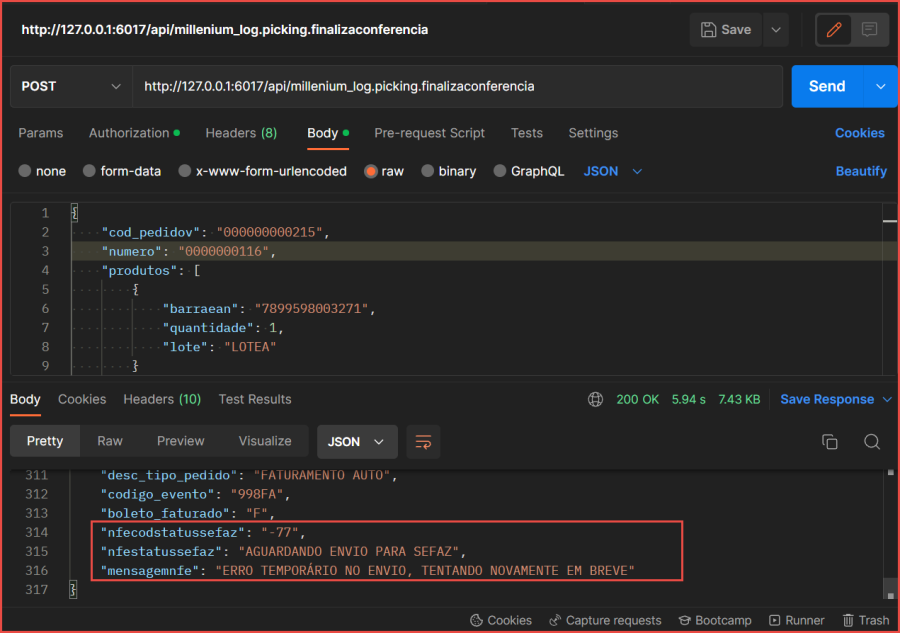Switch to the Params tab
Screen dimensions: 900x633
coord(41,133)
